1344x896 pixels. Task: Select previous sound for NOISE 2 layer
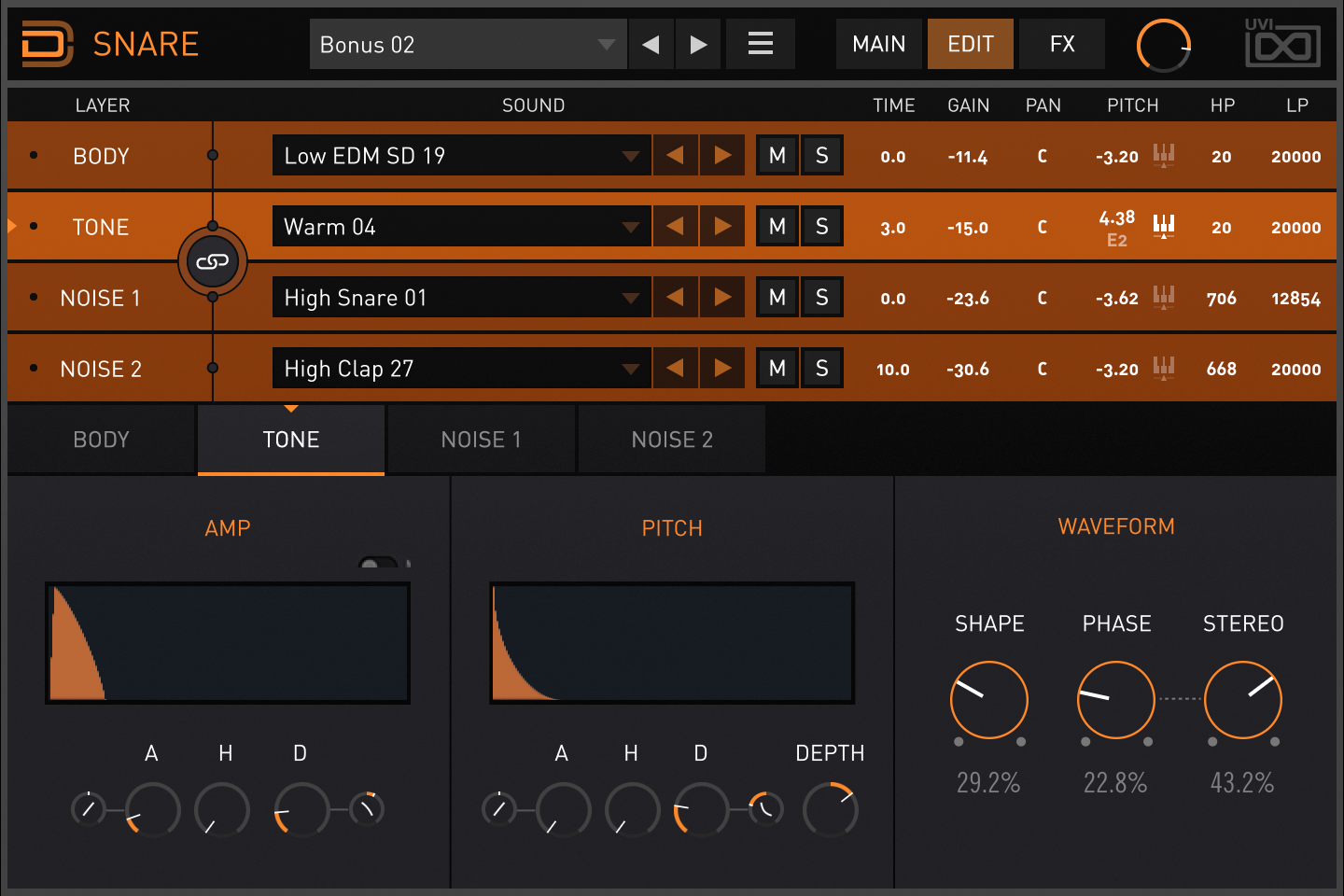(x=676, y=369)
